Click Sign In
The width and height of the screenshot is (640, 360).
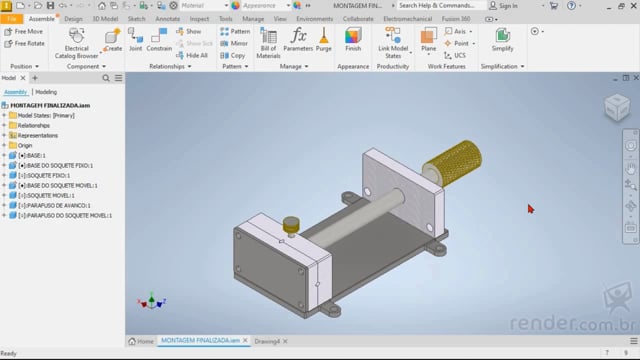click(504, 6)
